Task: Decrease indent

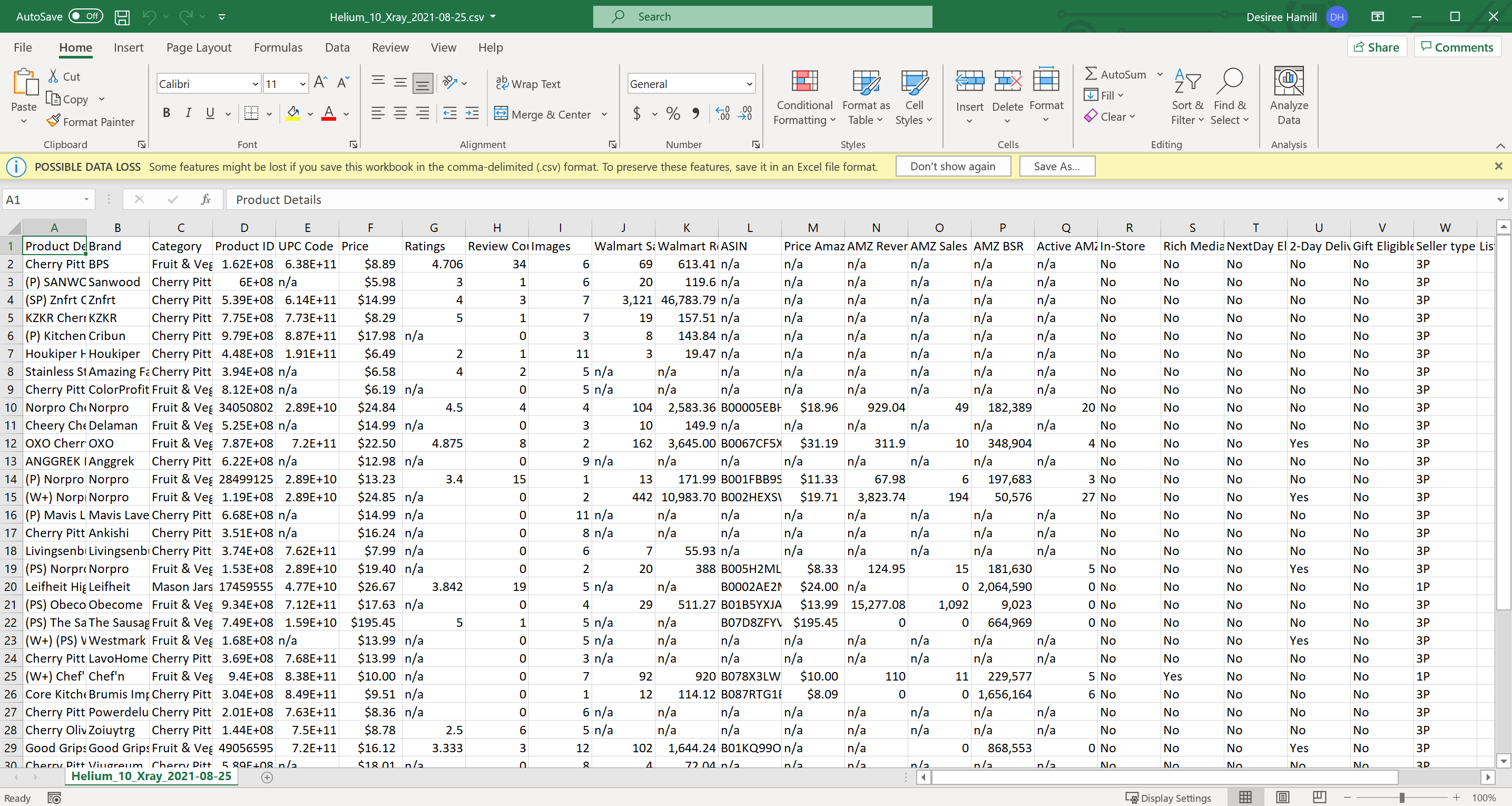Action: point(450,113)
